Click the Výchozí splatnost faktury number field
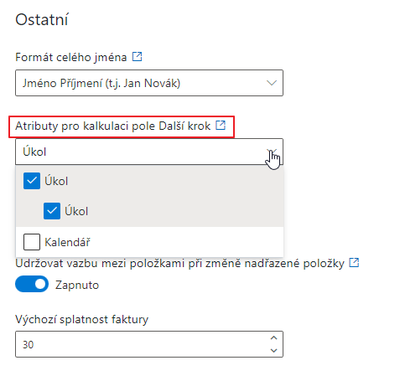The height and width of the screenshot is (381, 400). pyautogui.click(x=149, y=344)
